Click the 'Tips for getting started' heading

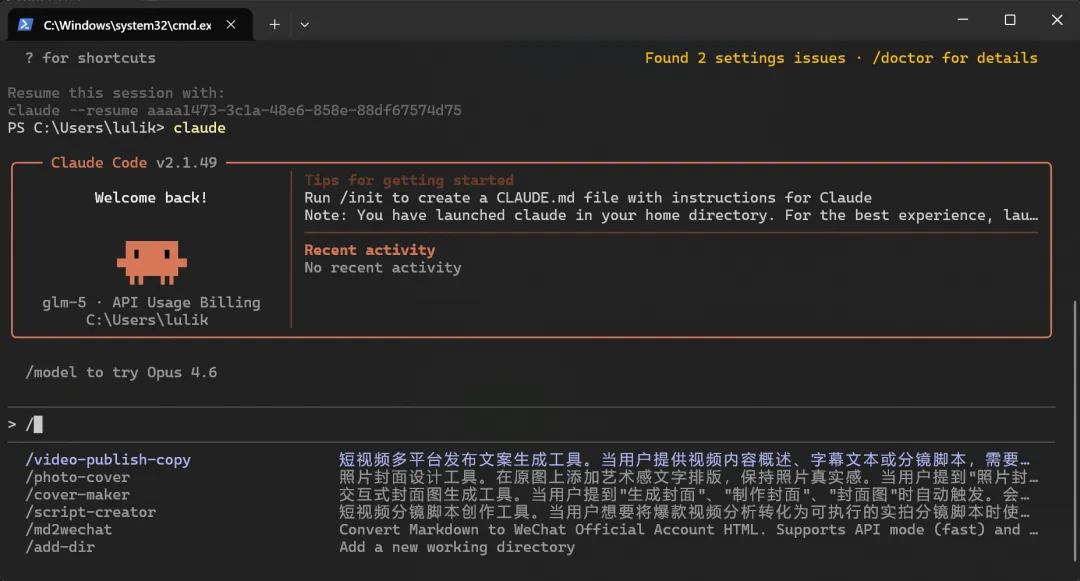pos(409,180)
